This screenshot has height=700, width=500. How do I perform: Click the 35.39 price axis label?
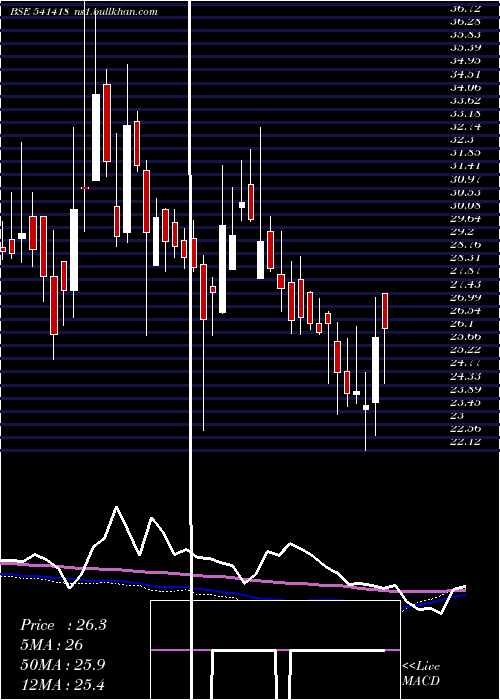[466, 48]
